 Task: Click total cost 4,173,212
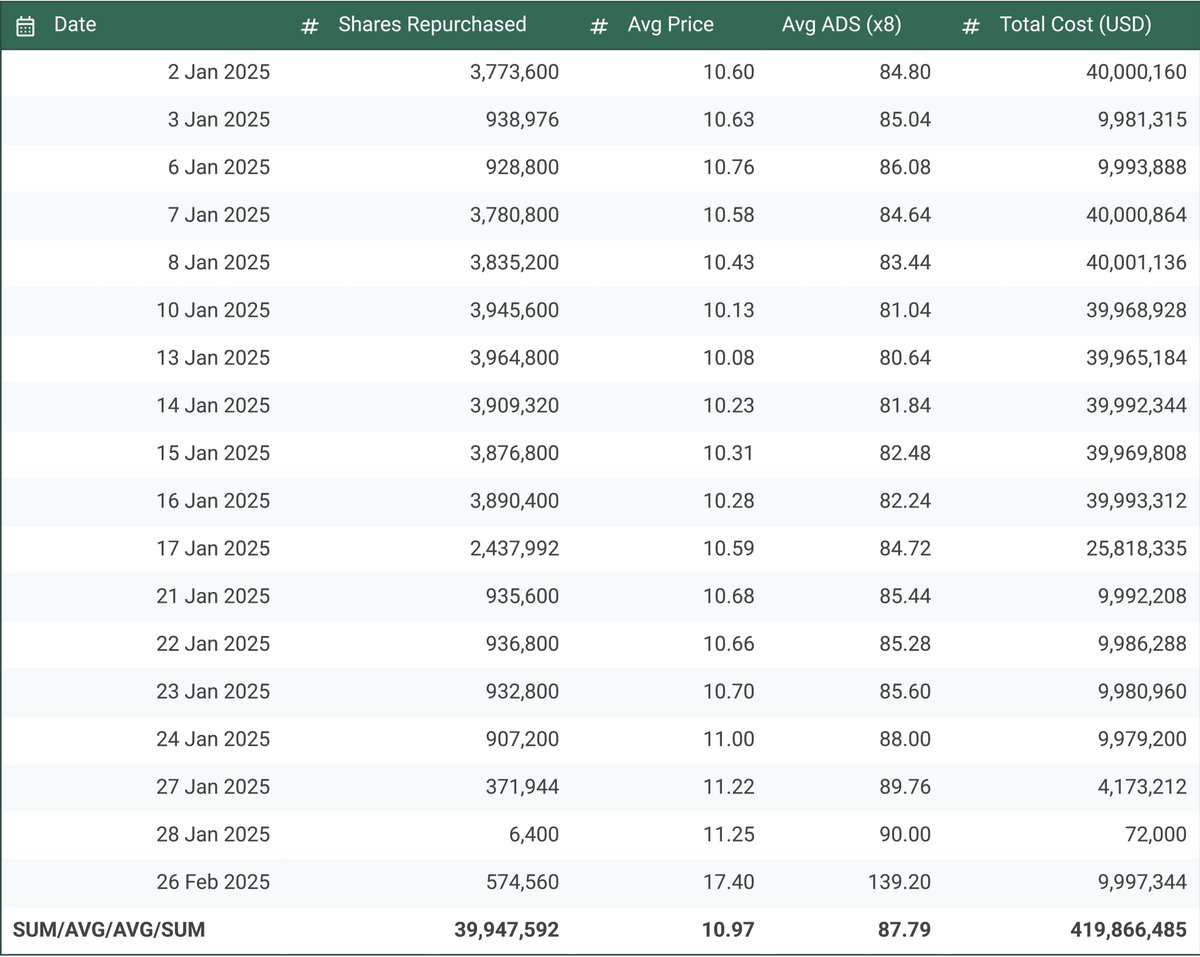(x=1142, y=787)
